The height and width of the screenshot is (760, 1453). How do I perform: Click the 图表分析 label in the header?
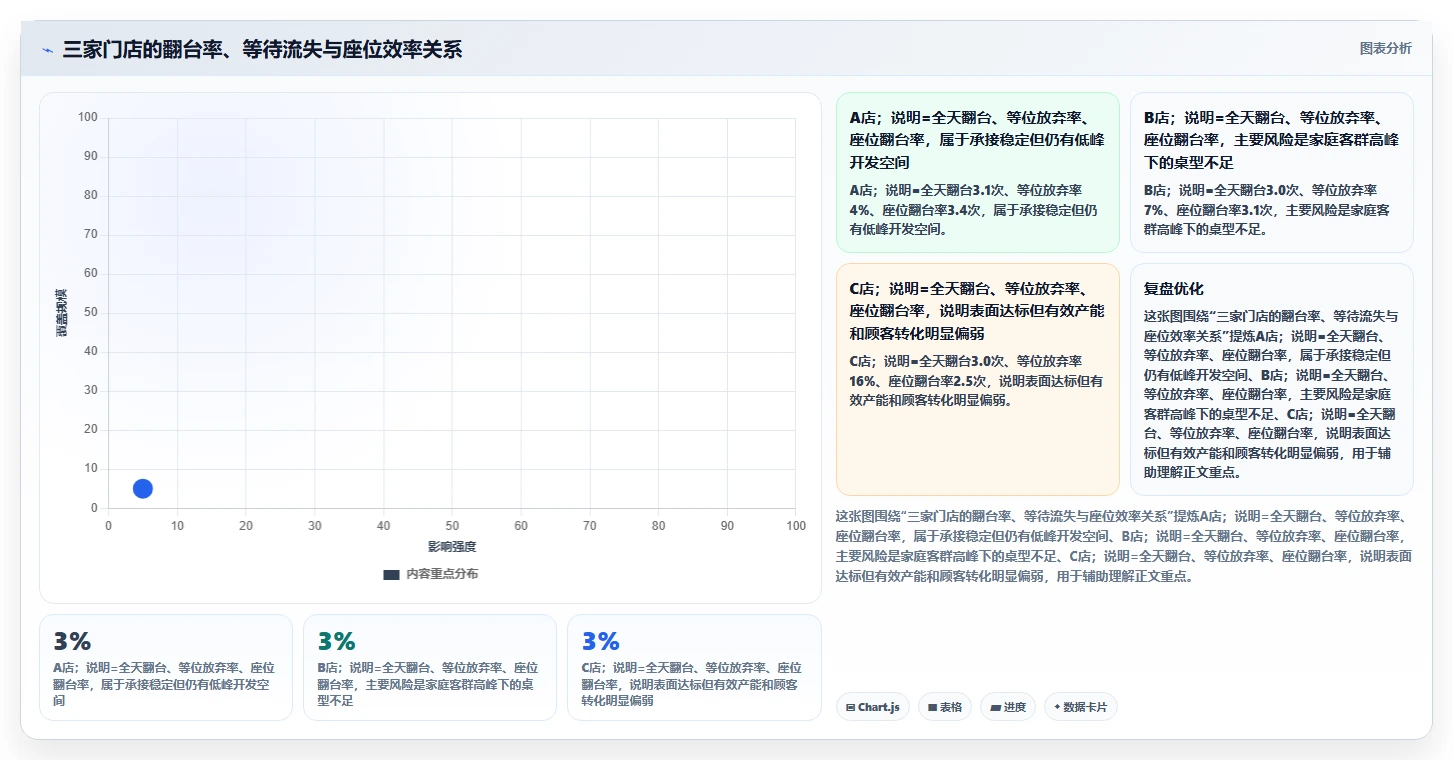click(1385, 48)
